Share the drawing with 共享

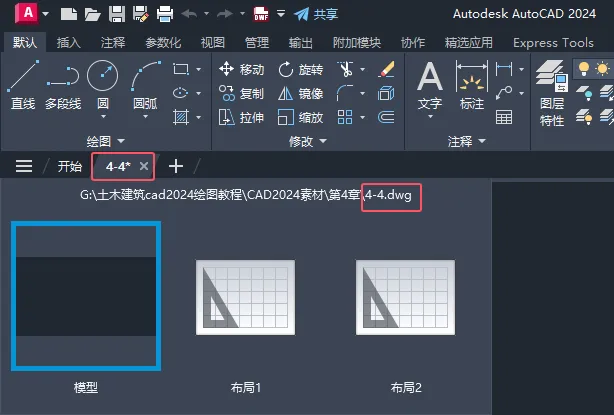[x=316, y=14]
